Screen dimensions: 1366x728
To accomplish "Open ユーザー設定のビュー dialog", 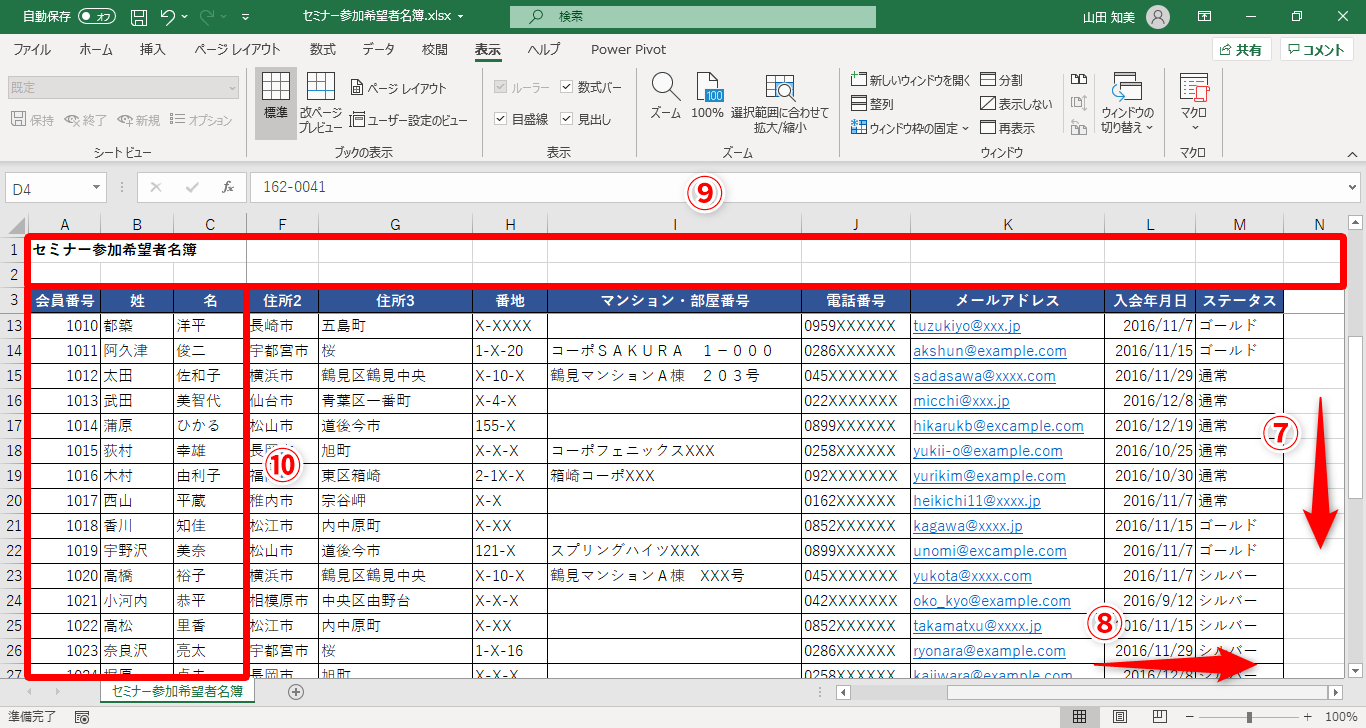I will click(x=409, y=121).
